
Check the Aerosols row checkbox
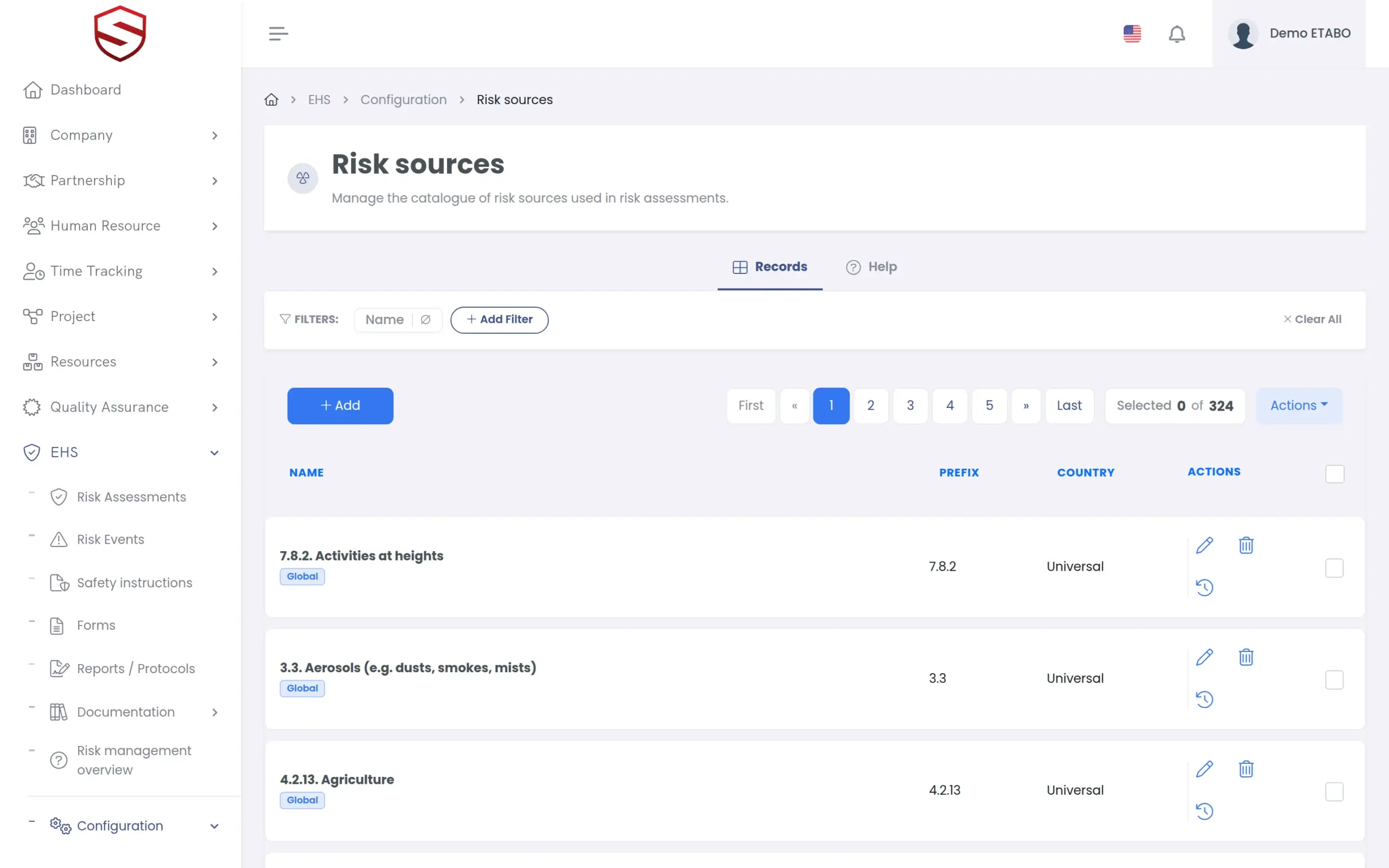(x=1334, y=680)
